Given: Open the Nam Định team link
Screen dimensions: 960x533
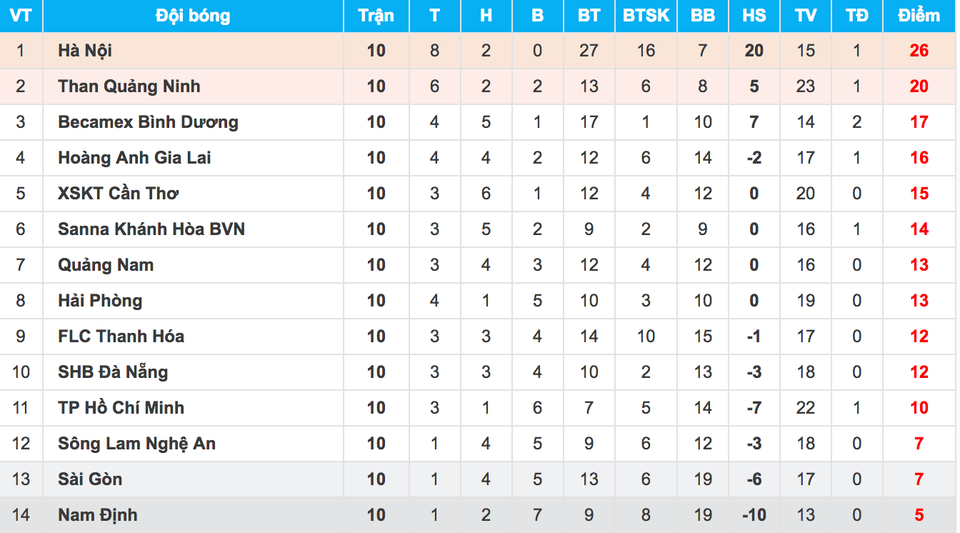Looking at the screenshot, I should pyautogui.click(x=98, y=515).
